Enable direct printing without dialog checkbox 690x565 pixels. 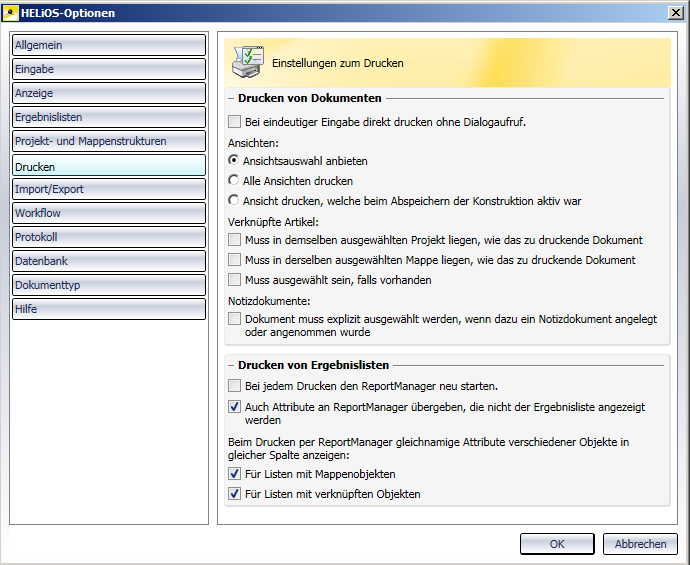click(235, 122)
